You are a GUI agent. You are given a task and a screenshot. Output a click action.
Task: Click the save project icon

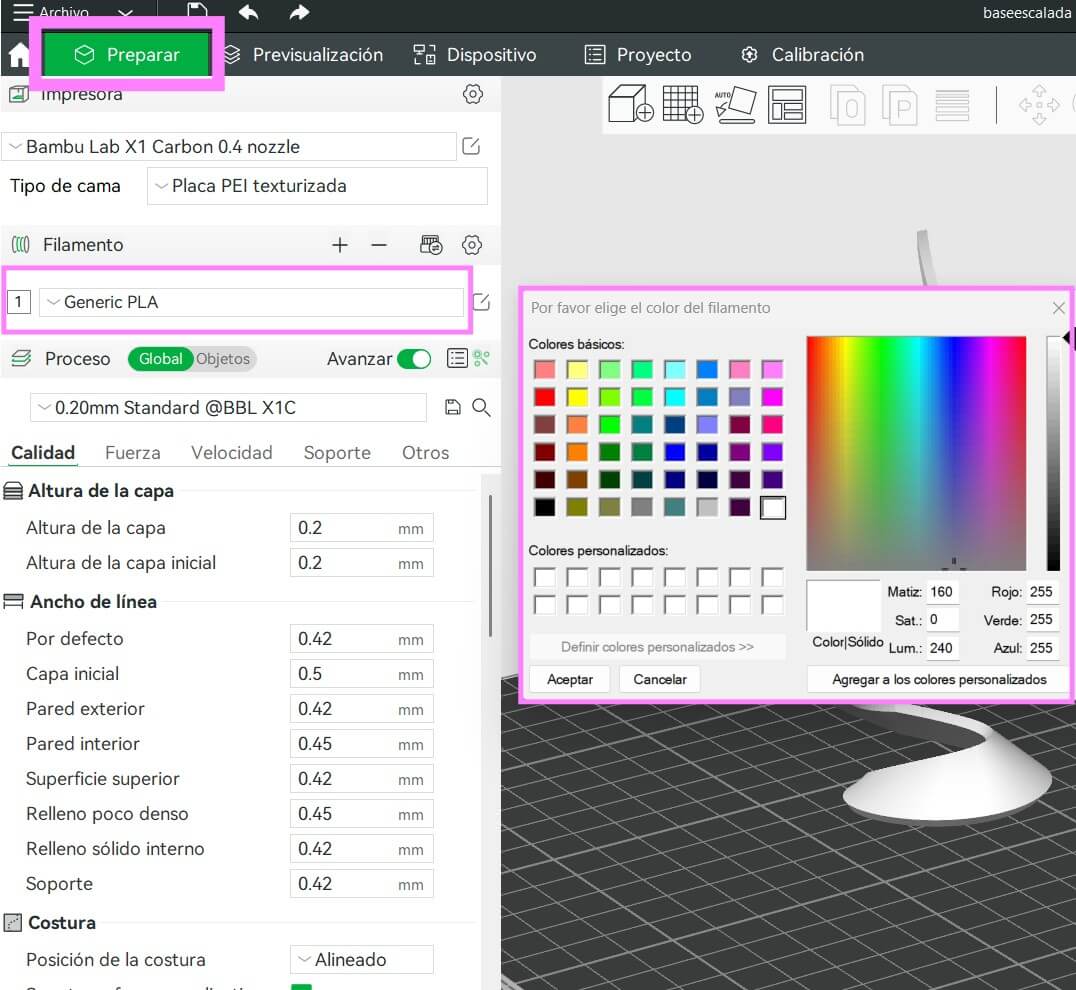[197, 12]
